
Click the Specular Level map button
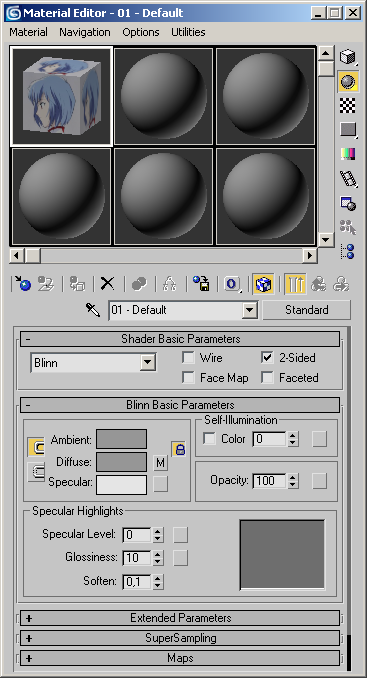(x=180, y=535)
